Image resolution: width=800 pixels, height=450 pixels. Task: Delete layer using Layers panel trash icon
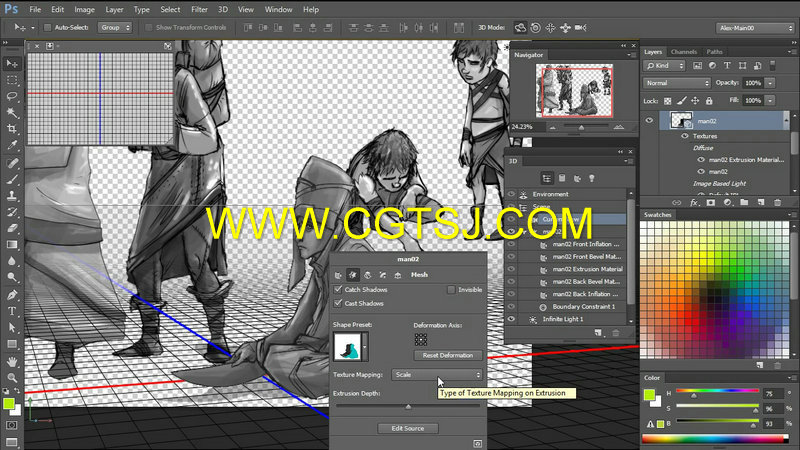[778, 203]
